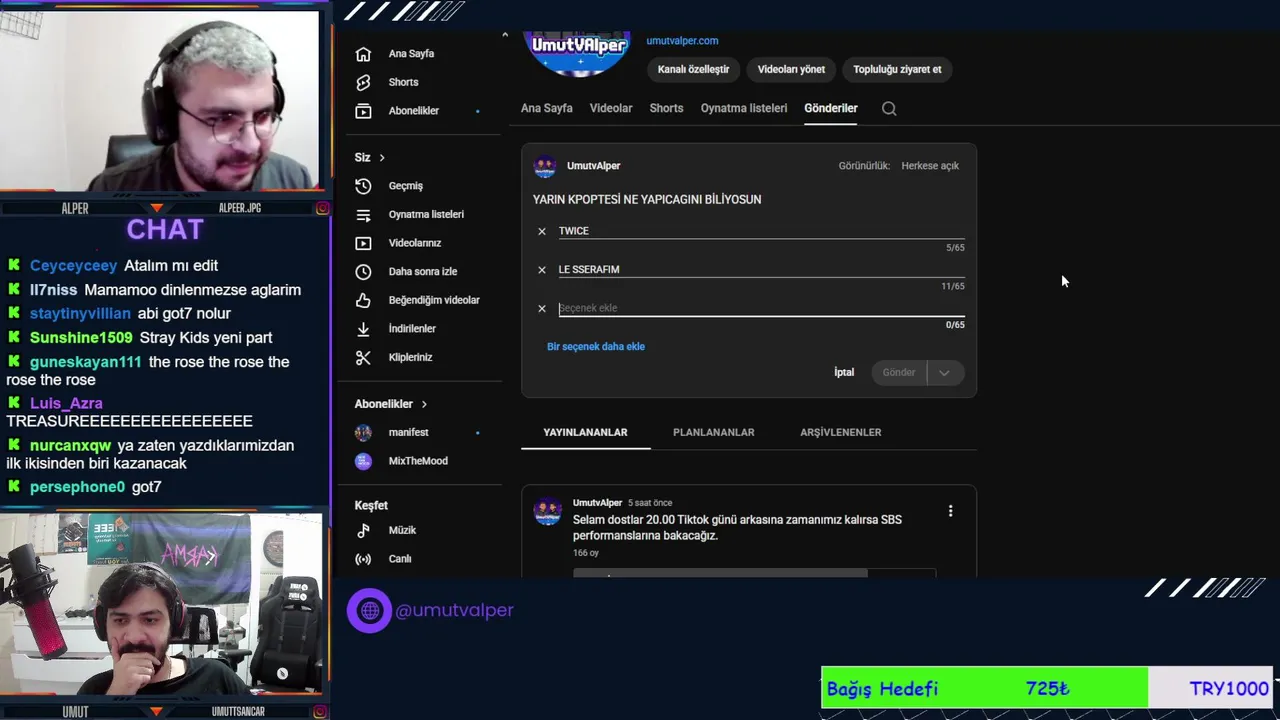This screenshot has height=720, width=1280.
Task: Open the umutvalper.com link
Action: [682, 41]
